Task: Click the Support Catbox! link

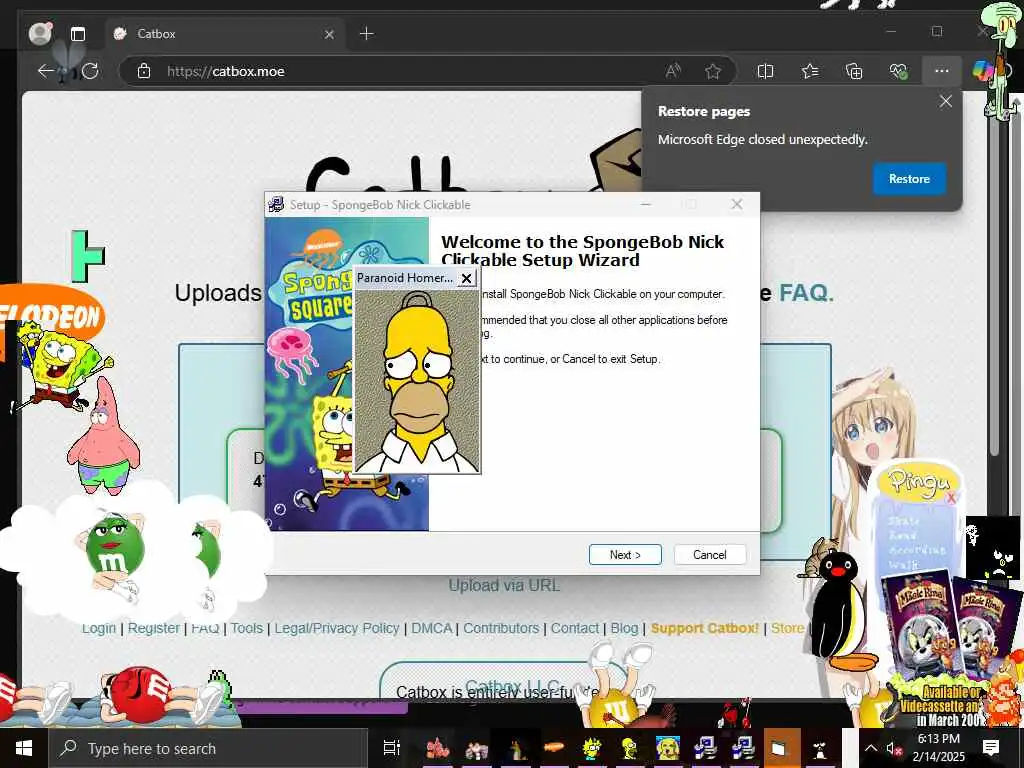Action: [x=705, y=628]
